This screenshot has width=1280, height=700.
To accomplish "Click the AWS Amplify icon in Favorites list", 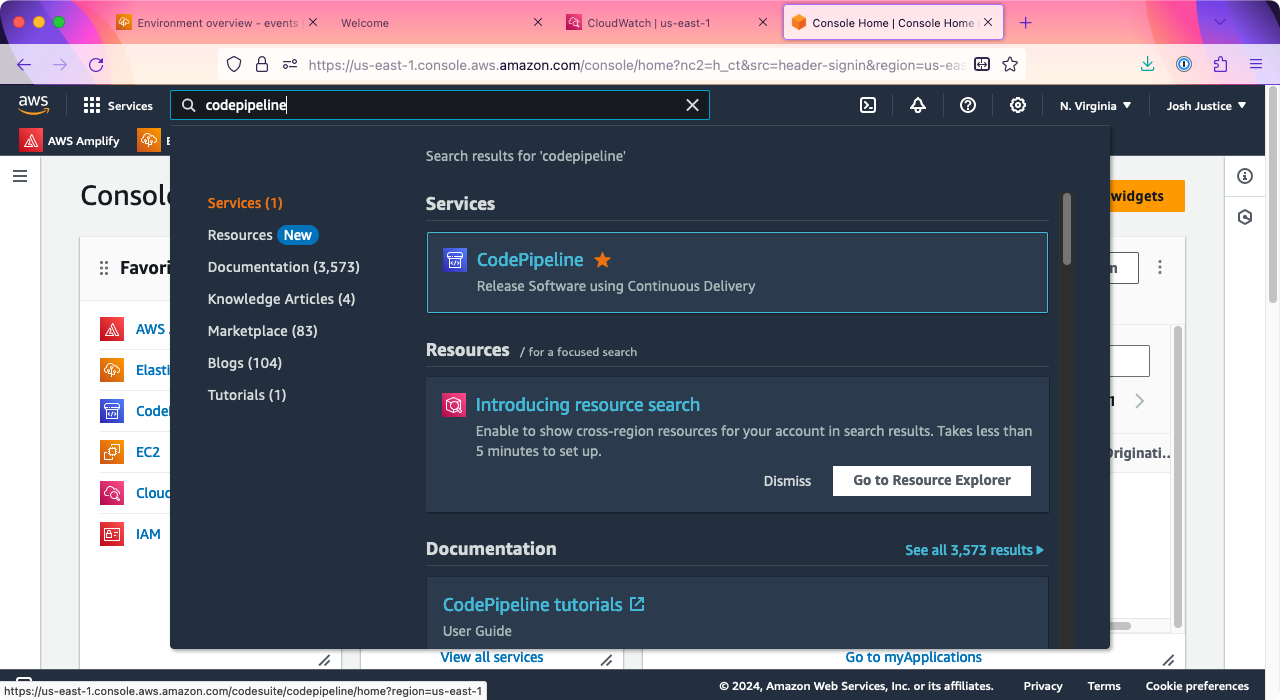I will tap(112, 329).
